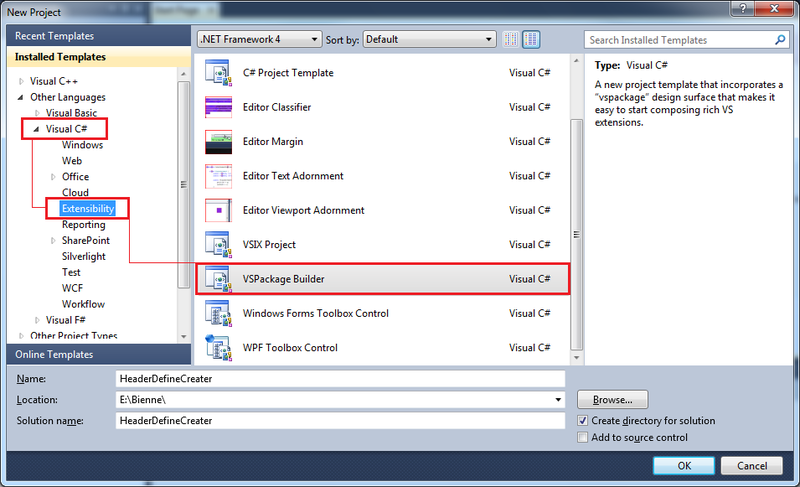Click the Editor Viewport Adornment icon
The width and height of the screenshot is (800, 487).
click(218, 210)
